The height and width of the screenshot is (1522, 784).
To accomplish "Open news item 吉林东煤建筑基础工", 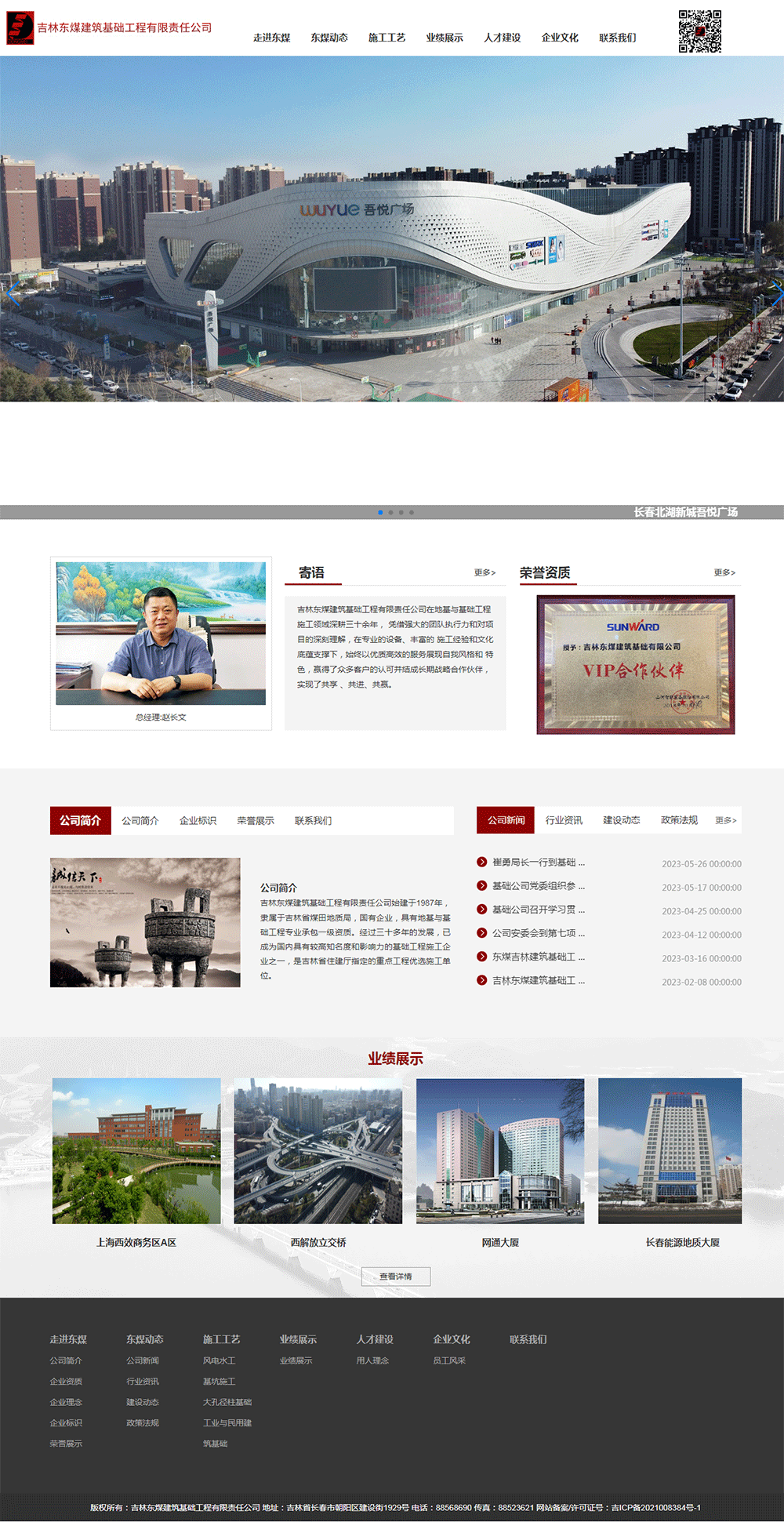I will coord(539,981).
